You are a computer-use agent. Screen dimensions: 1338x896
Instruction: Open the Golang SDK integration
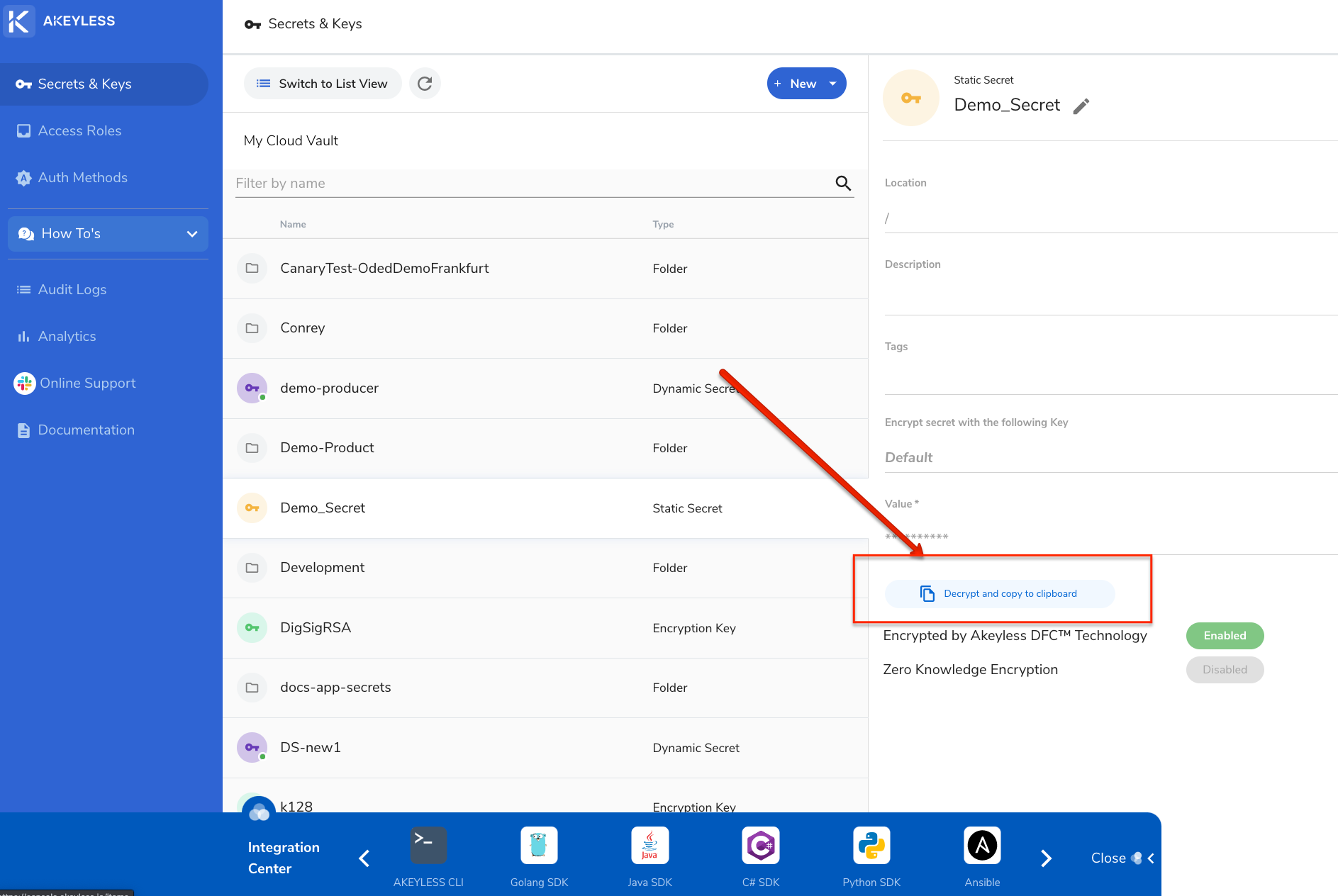(x=539, y=857)
